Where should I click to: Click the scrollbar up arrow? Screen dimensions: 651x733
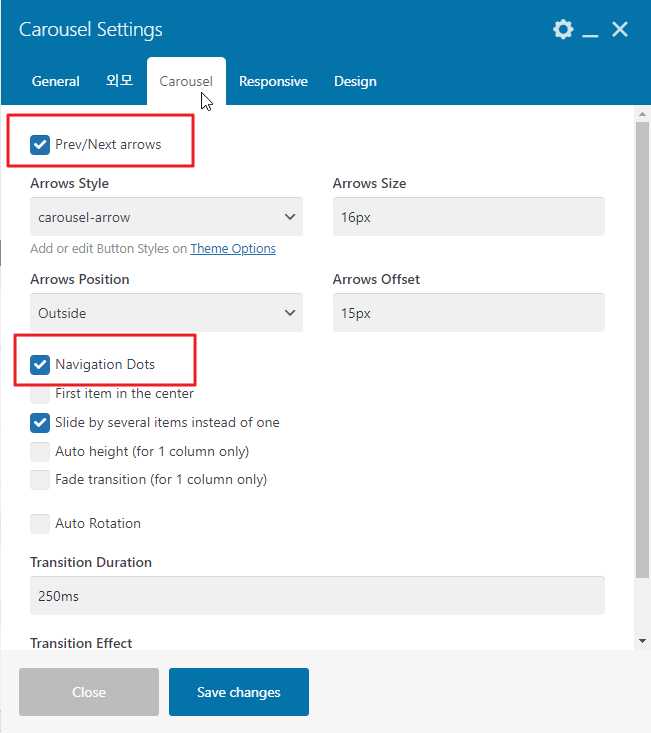pyautogui.click(x=642, y=114)
